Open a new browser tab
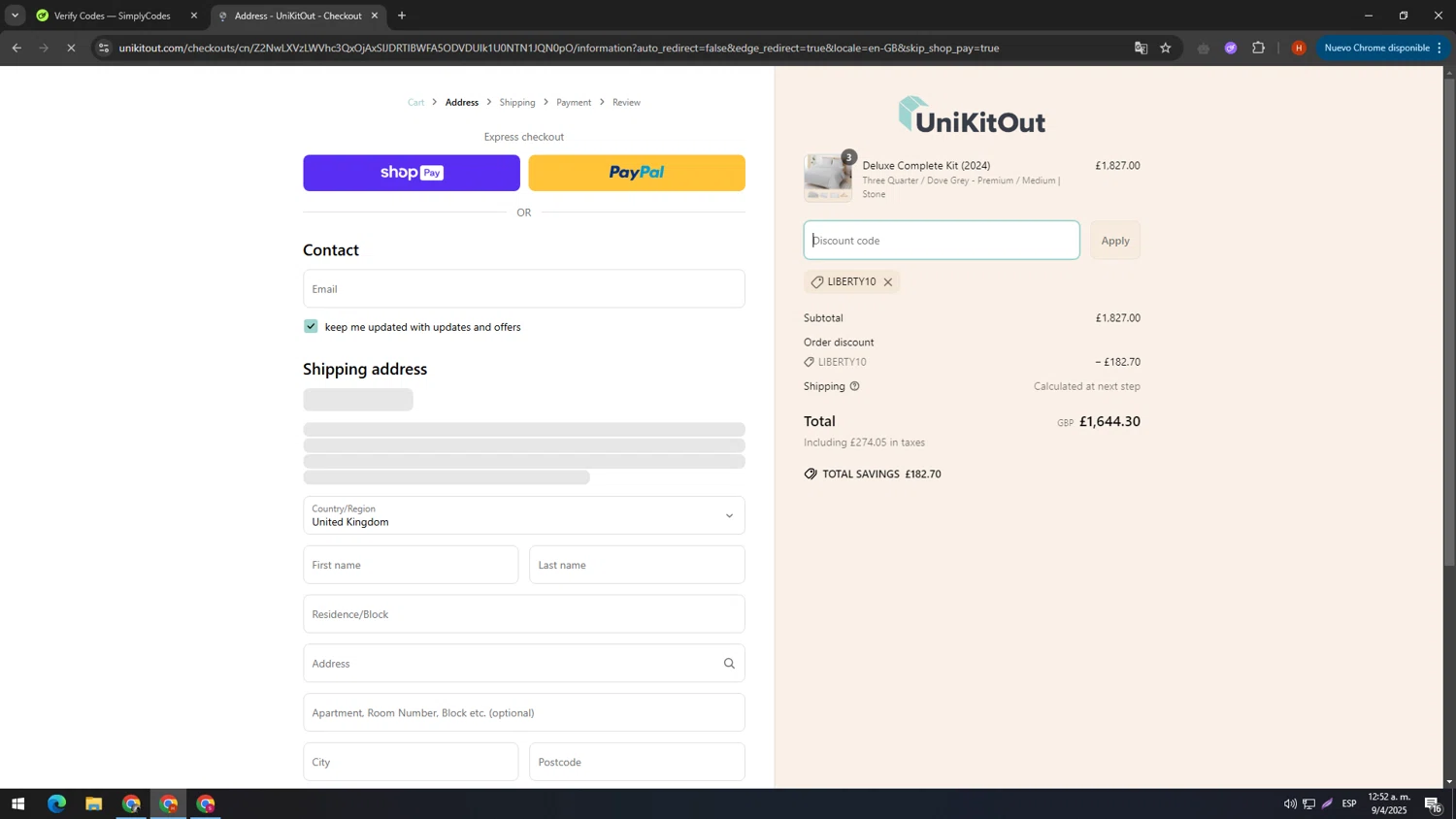Image resolution: width=1456 pixels, height=819 pixels. tap(402, 16)
